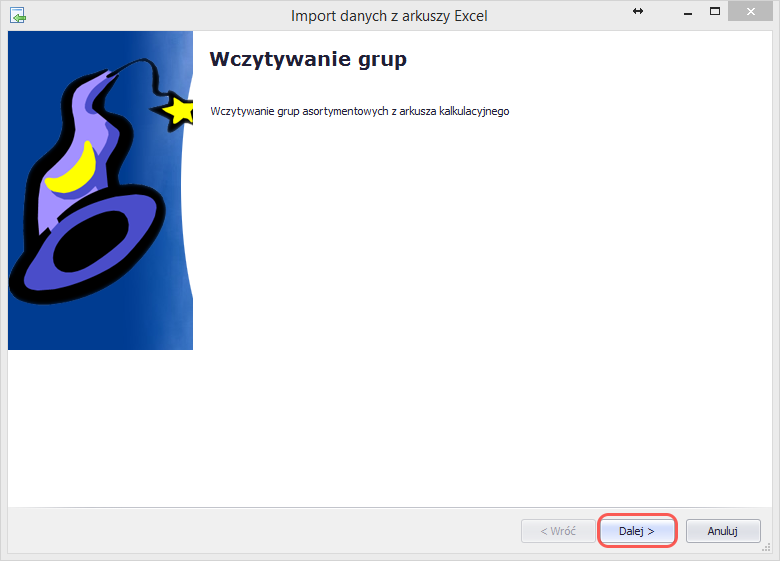
Task: Click the Import wizard app icon in title bar
Action: (17, 15)
